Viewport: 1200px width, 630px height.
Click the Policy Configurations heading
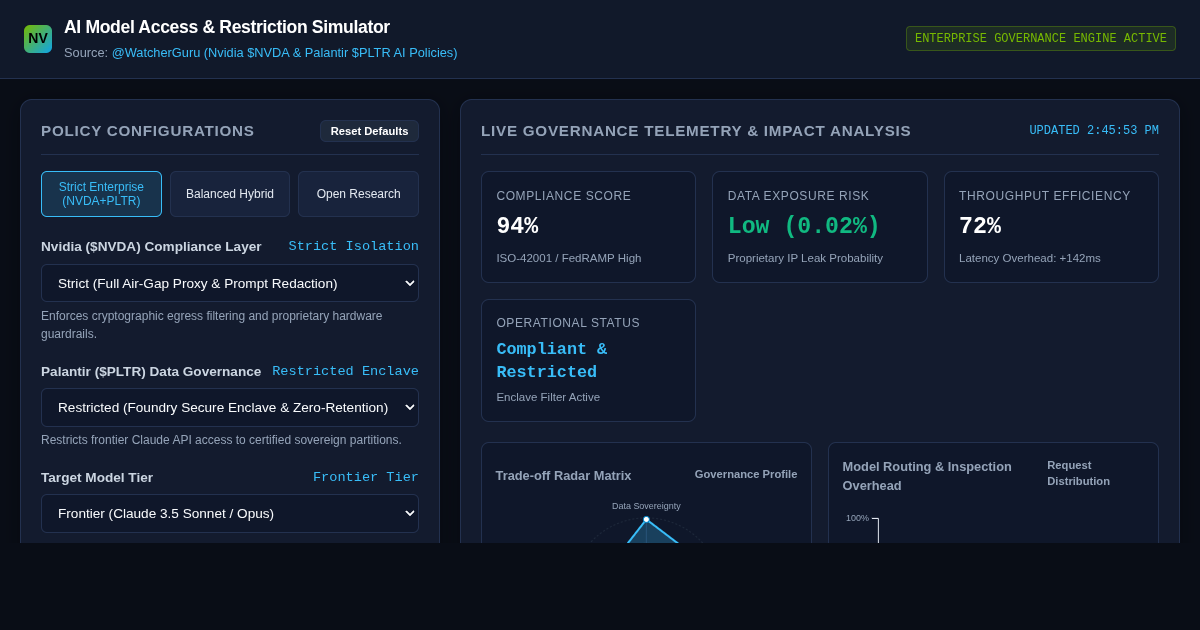coord(148,131)
